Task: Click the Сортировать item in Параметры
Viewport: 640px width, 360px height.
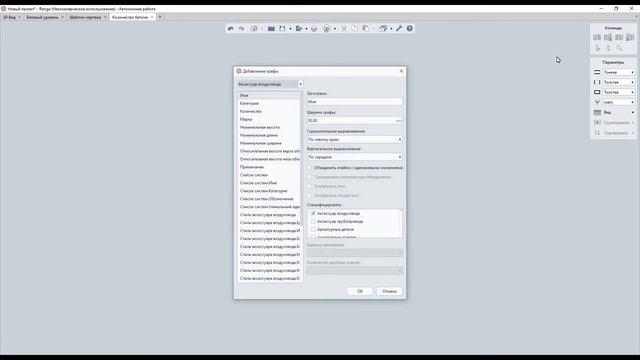Action: click(613, 133)
